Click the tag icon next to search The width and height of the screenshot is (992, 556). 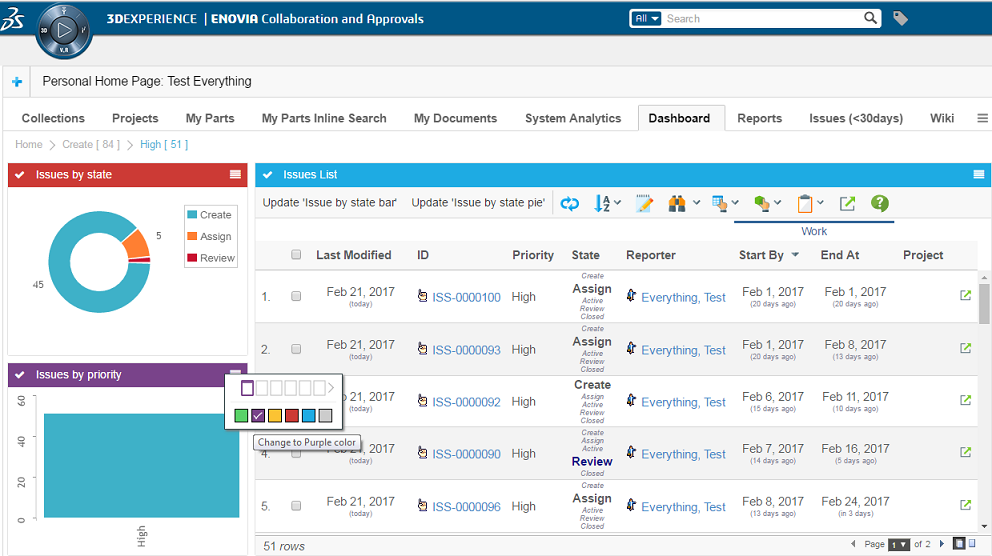(900, 18)
